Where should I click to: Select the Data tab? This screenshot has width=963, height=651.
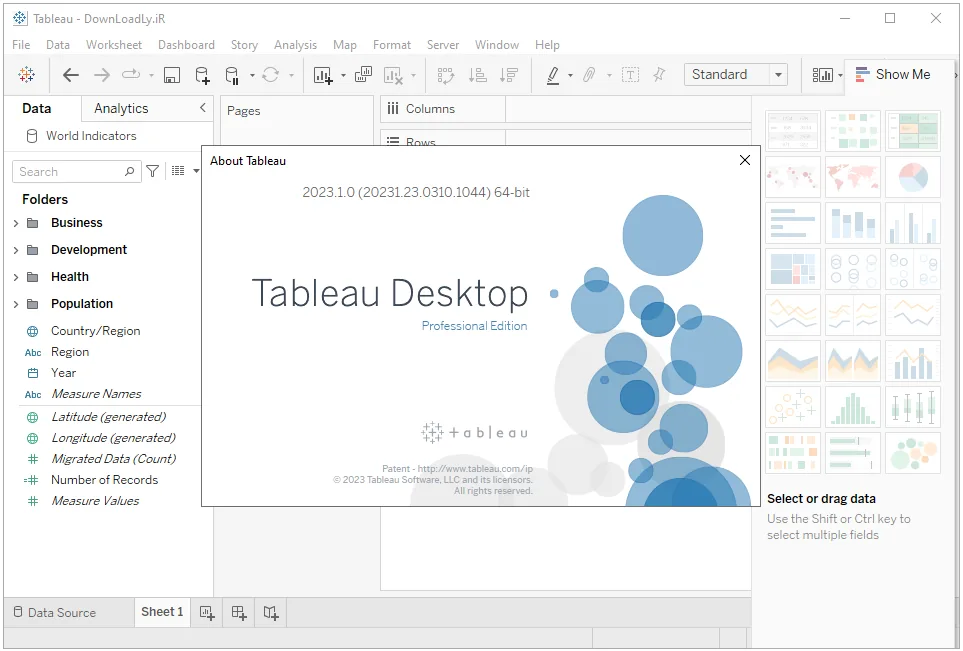tap(37, 109)
